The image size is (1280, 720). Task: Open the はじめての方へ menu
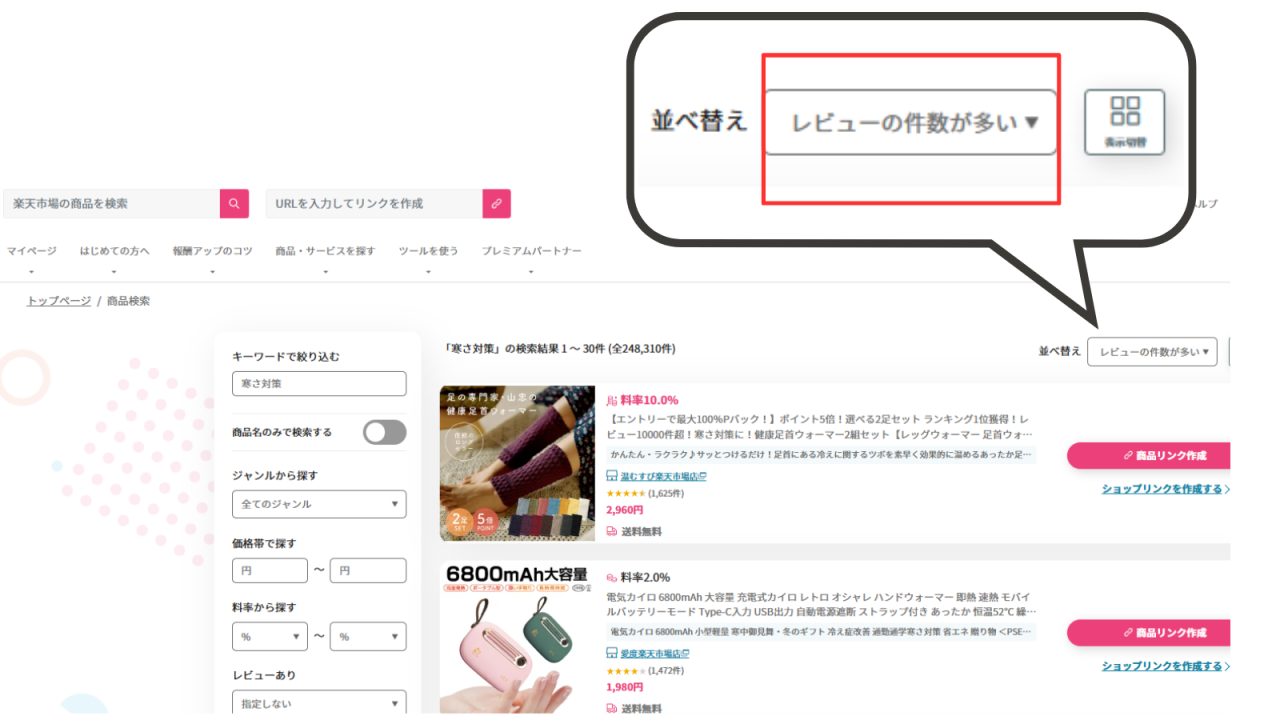(115, 251)
